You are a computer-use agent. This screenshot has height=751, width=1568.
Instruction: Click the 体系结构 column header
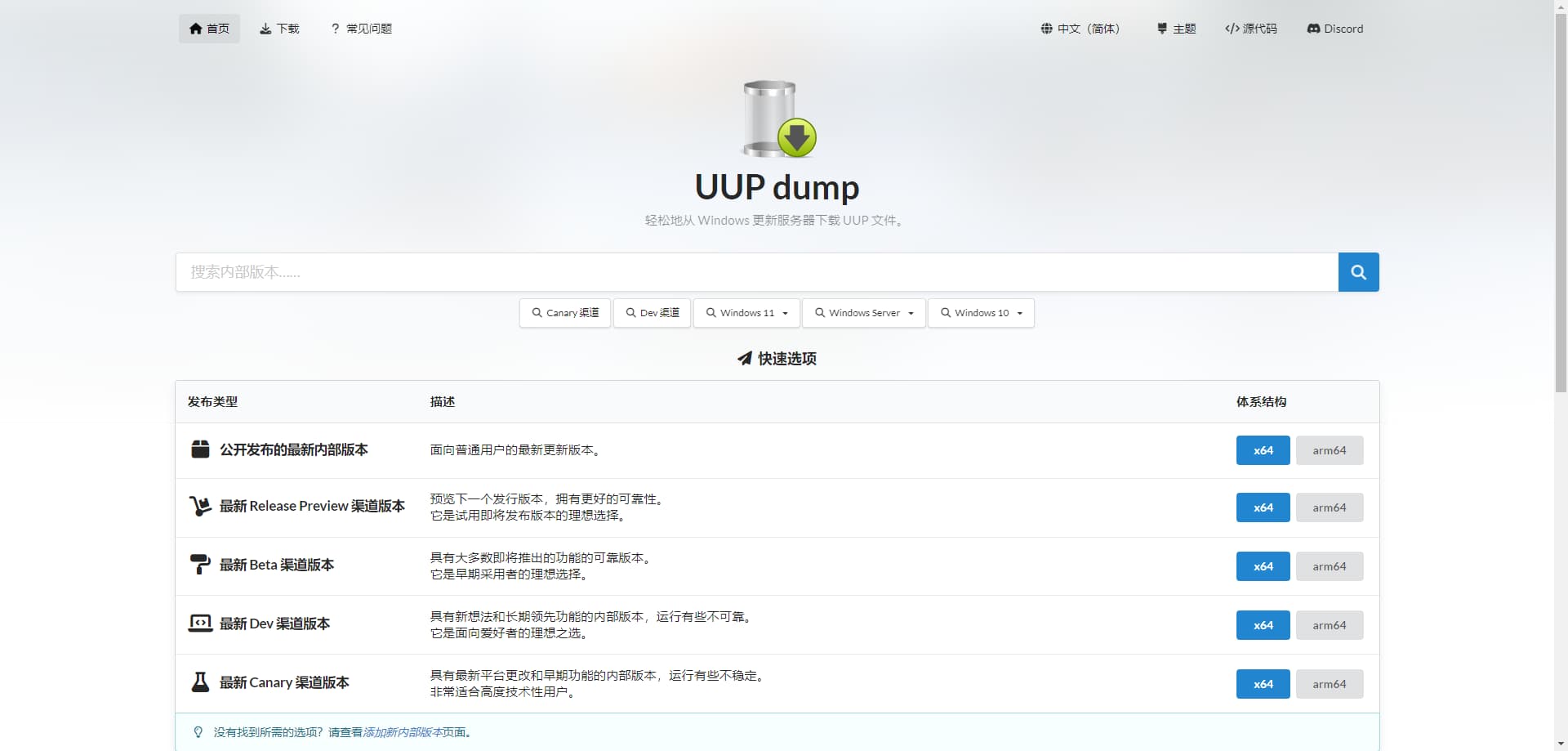1261,402
